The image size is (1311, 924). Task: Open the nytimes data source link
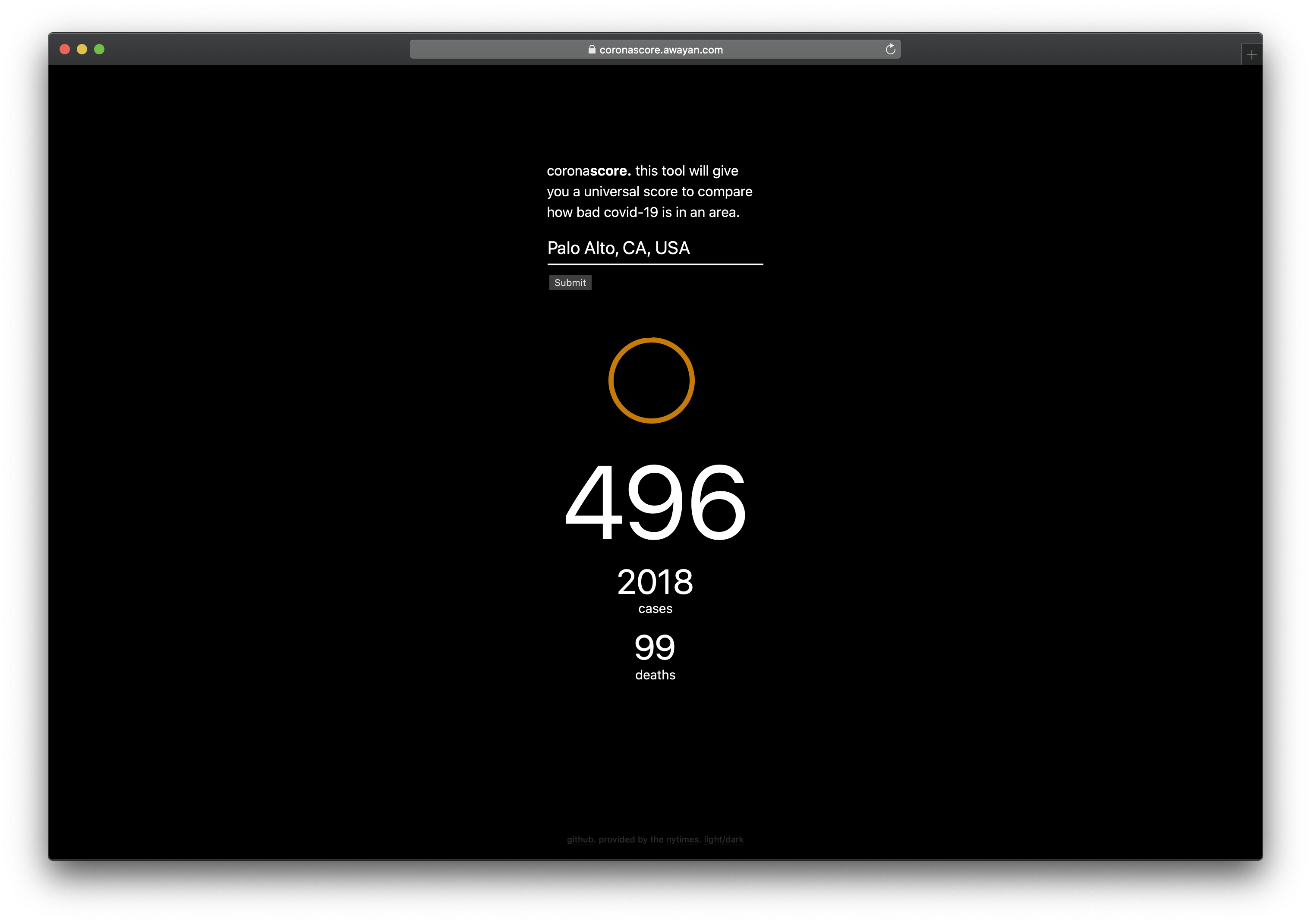tap(682, 839)
